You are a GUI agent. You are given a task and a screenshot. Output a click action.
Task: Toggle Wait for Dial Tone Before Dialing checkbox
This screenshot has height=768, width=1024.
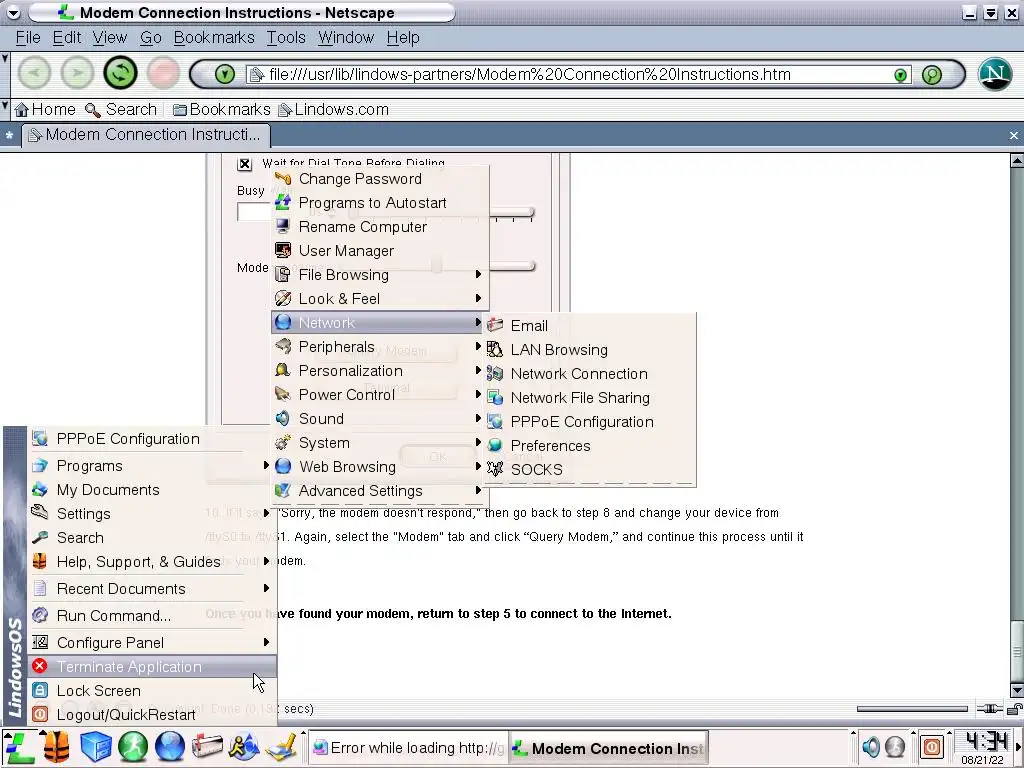click(x=244, y=164)
